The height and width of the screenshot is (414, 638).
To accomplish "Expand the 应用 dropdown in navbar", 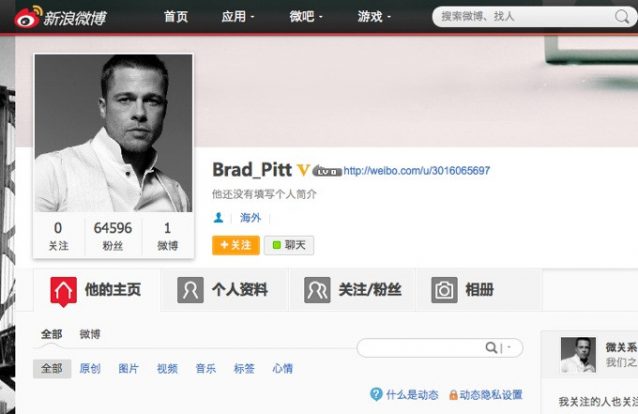I will [238, 16].
